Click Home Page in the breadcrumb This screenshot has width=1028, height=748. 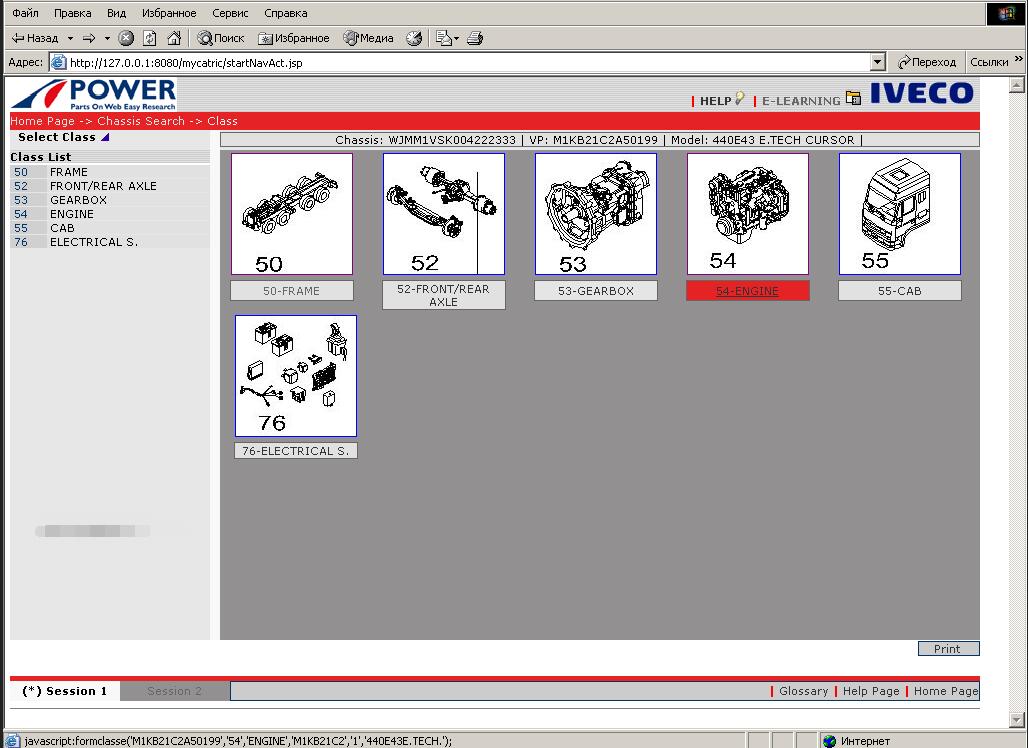(43, 121)
